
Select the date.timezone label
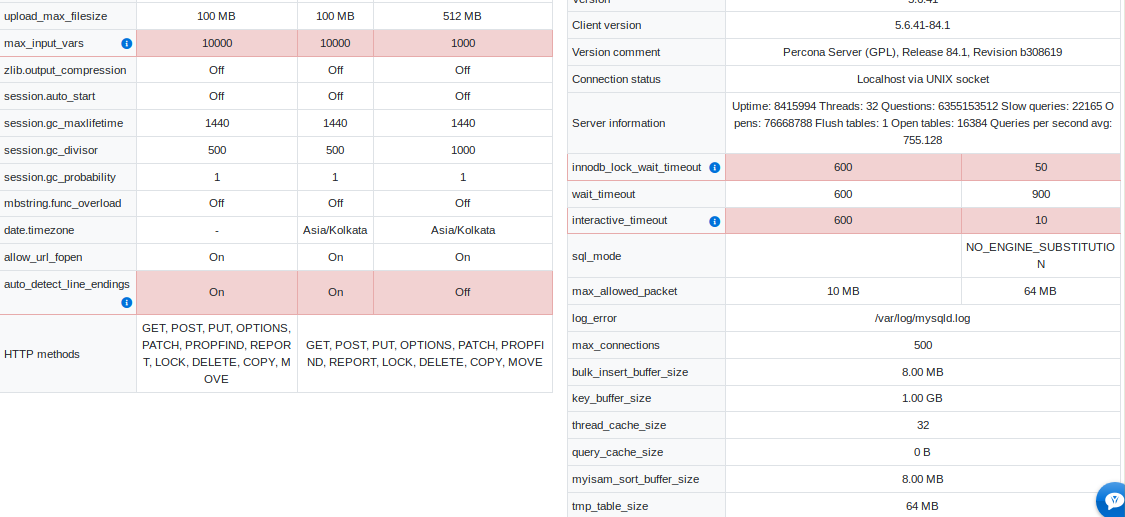coord(39,230)
